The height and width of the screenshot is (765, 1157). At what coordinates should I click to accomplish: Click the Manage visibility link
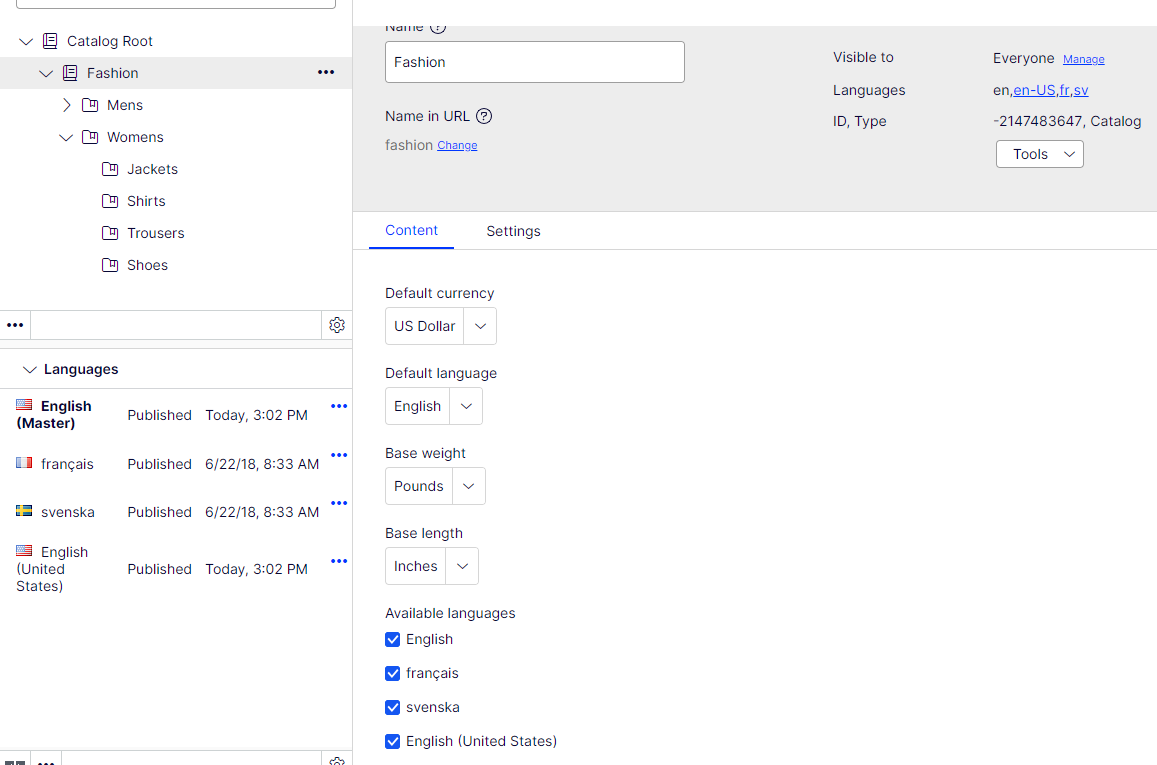tap(1083, 60)
